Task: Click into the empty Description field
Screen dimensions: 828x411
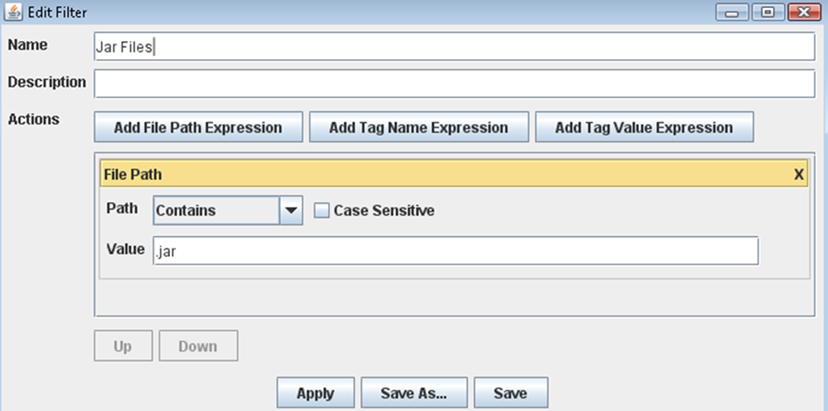Action: [454, 83]
